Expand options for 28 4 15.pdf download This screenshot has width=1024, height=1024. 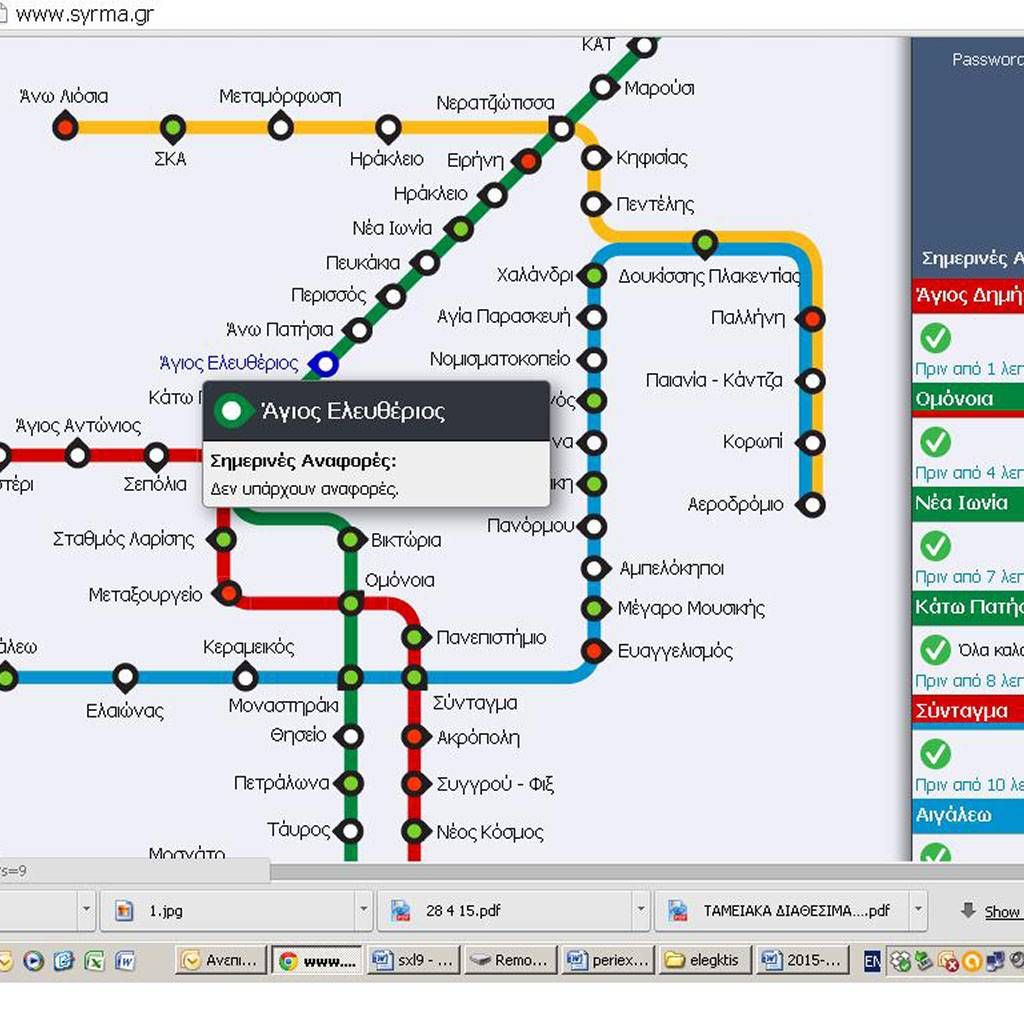pyautogui.click(x=641, y=911)
